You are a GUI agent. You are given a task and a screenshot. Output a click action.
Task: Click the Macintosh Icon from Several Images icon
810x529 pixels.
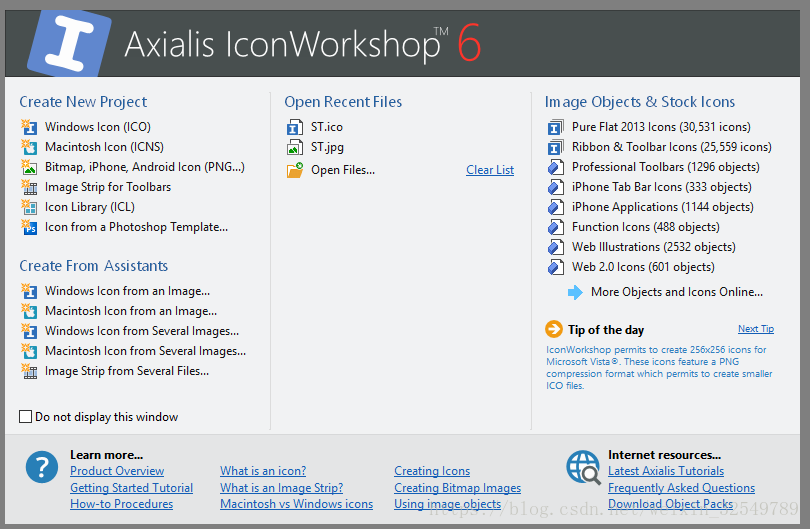click(x=29, y=351)
